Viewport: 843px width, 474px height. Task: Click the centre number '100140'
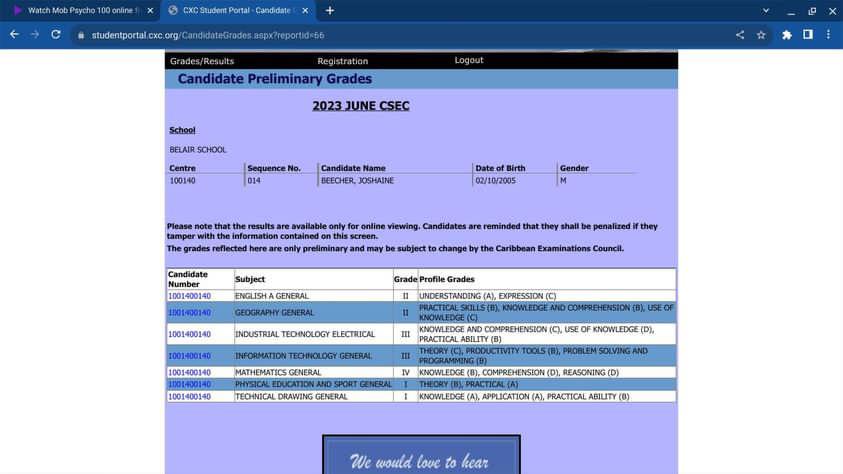pyautogui.click(x=182, y=181)
